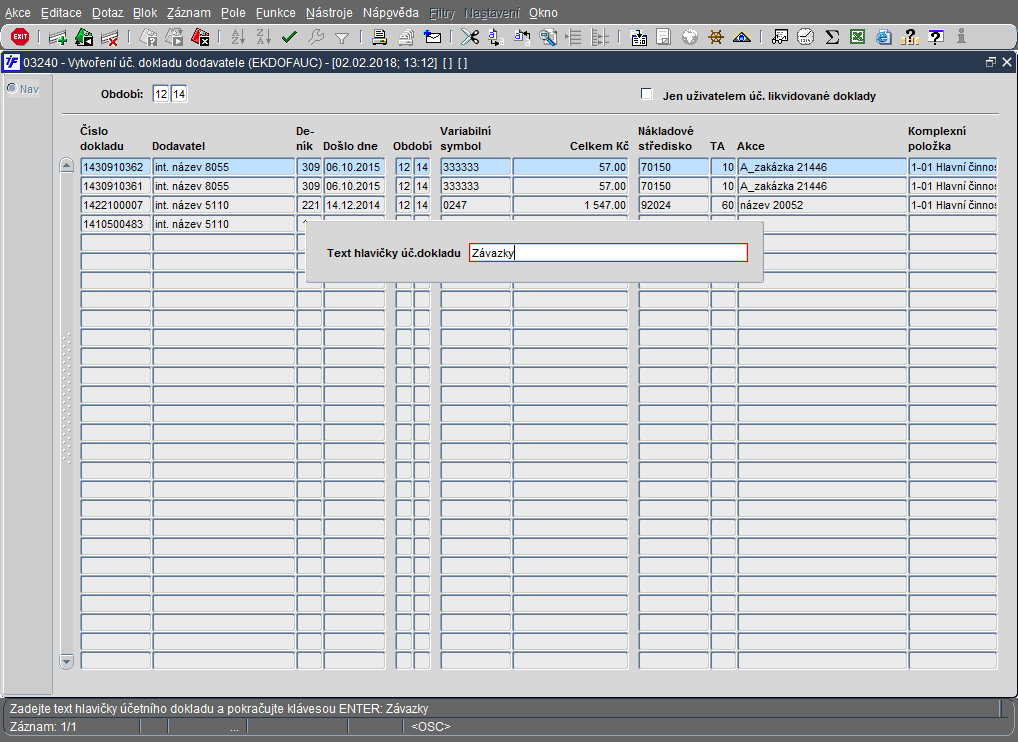Click the wrench tool icon
The height and width of the screenshot is (742, 1018).
point(316,38)
